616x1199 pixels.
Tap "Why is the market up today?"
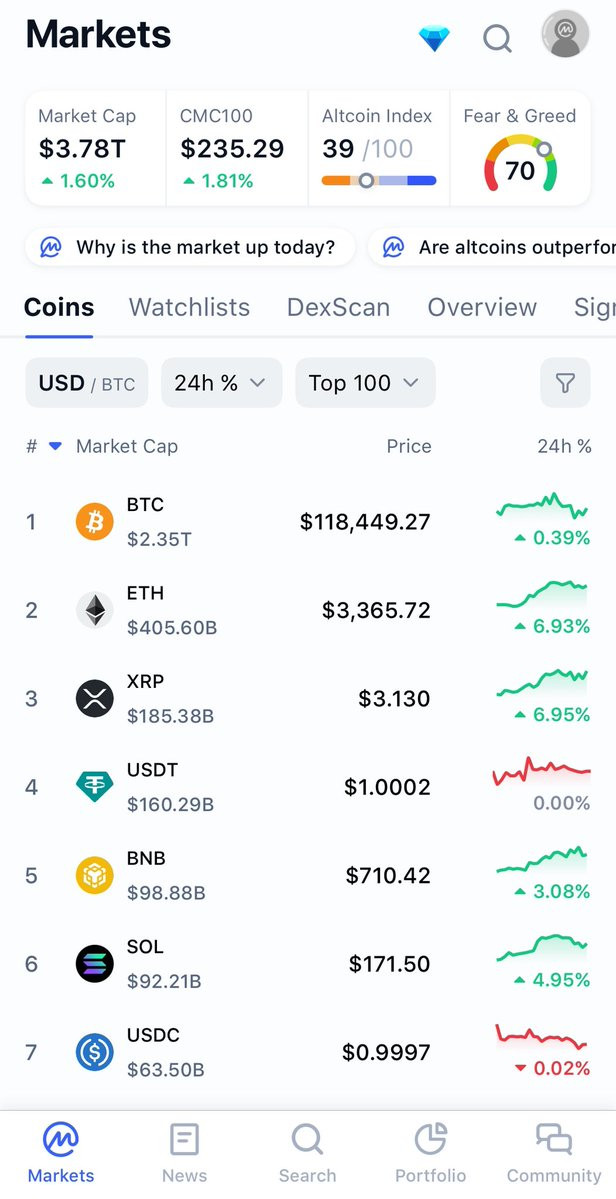[x=190, y=248]
